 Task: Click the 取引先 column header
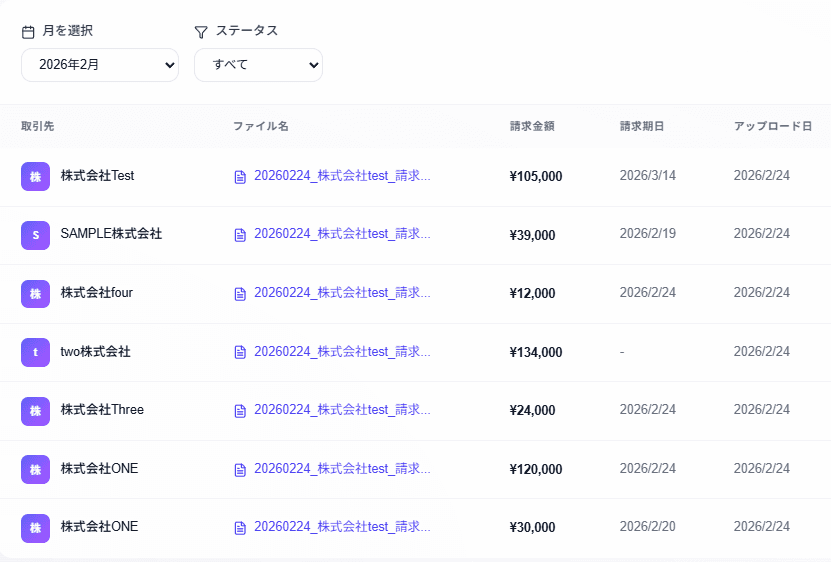click(x=38, y=126)
